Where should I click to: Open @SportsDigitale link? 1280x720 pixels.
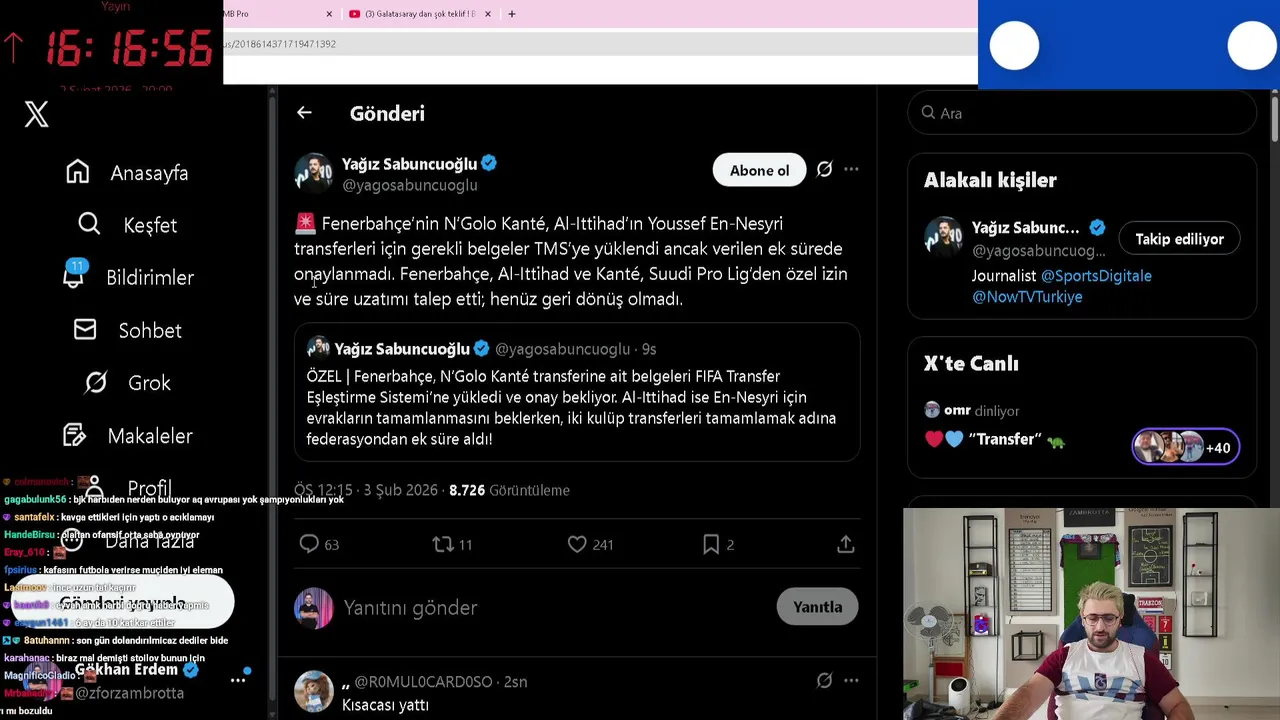coord(1096,275)
